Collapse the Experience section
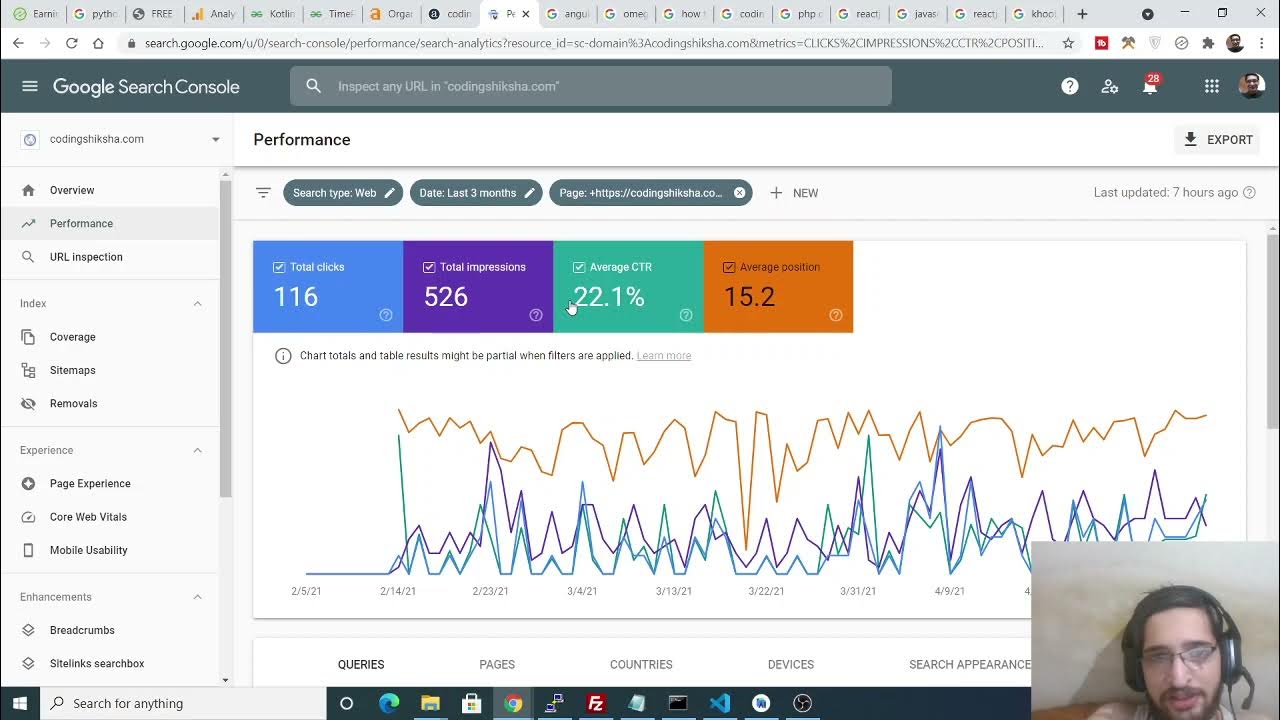The width and height of the screenshot is (1280, 720). [x=197, y=450]
